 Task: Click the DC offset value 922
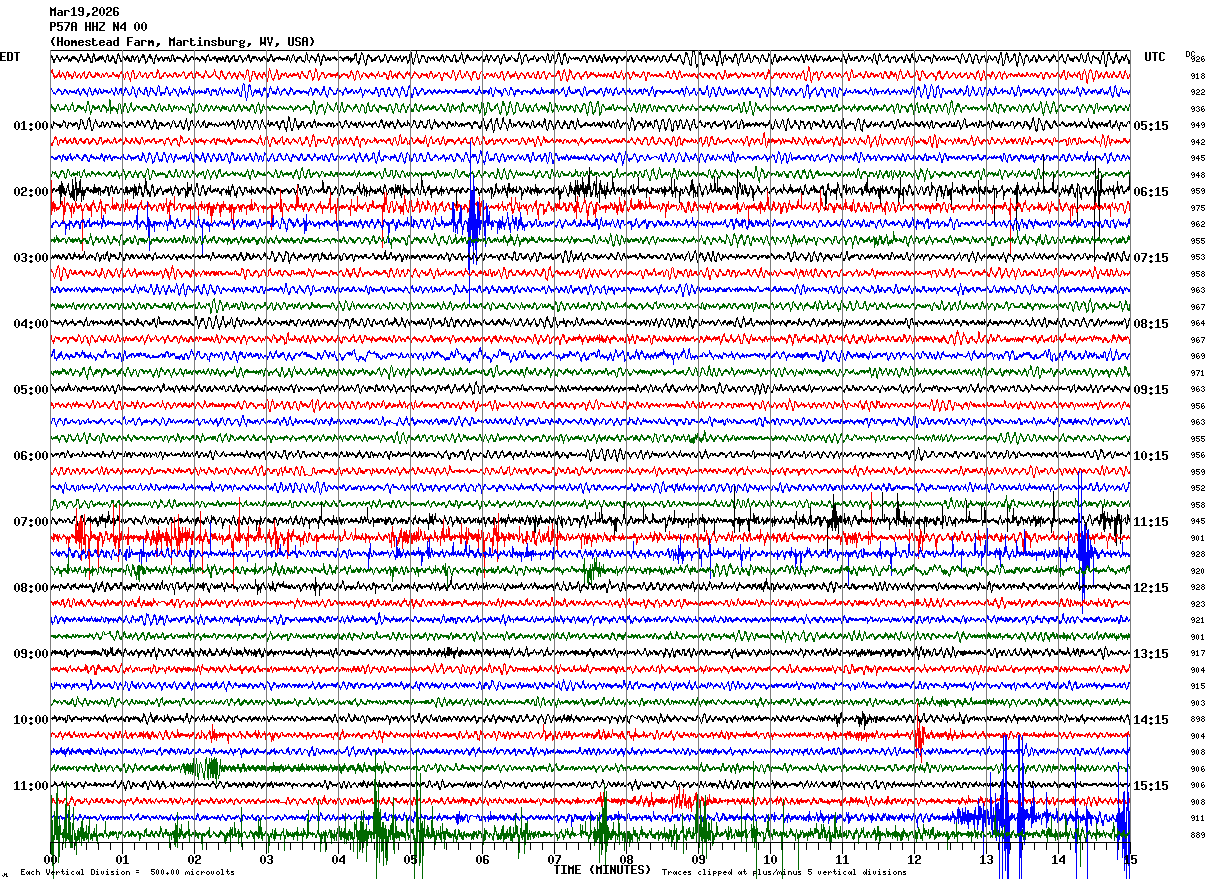click(x=1197, y=93)
